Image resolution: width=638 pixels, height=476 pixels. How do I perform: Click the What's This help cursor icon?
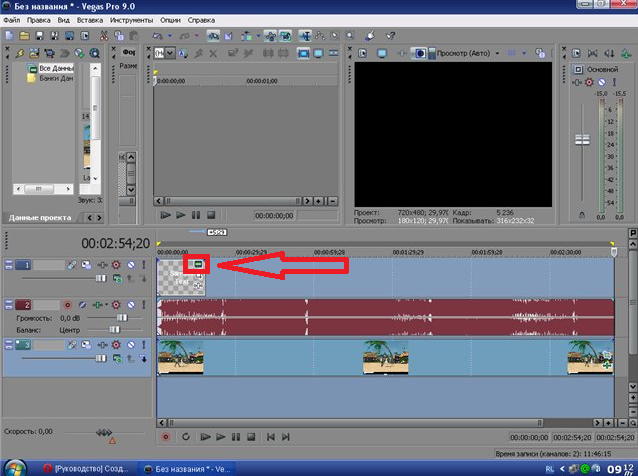pos(391,36)
